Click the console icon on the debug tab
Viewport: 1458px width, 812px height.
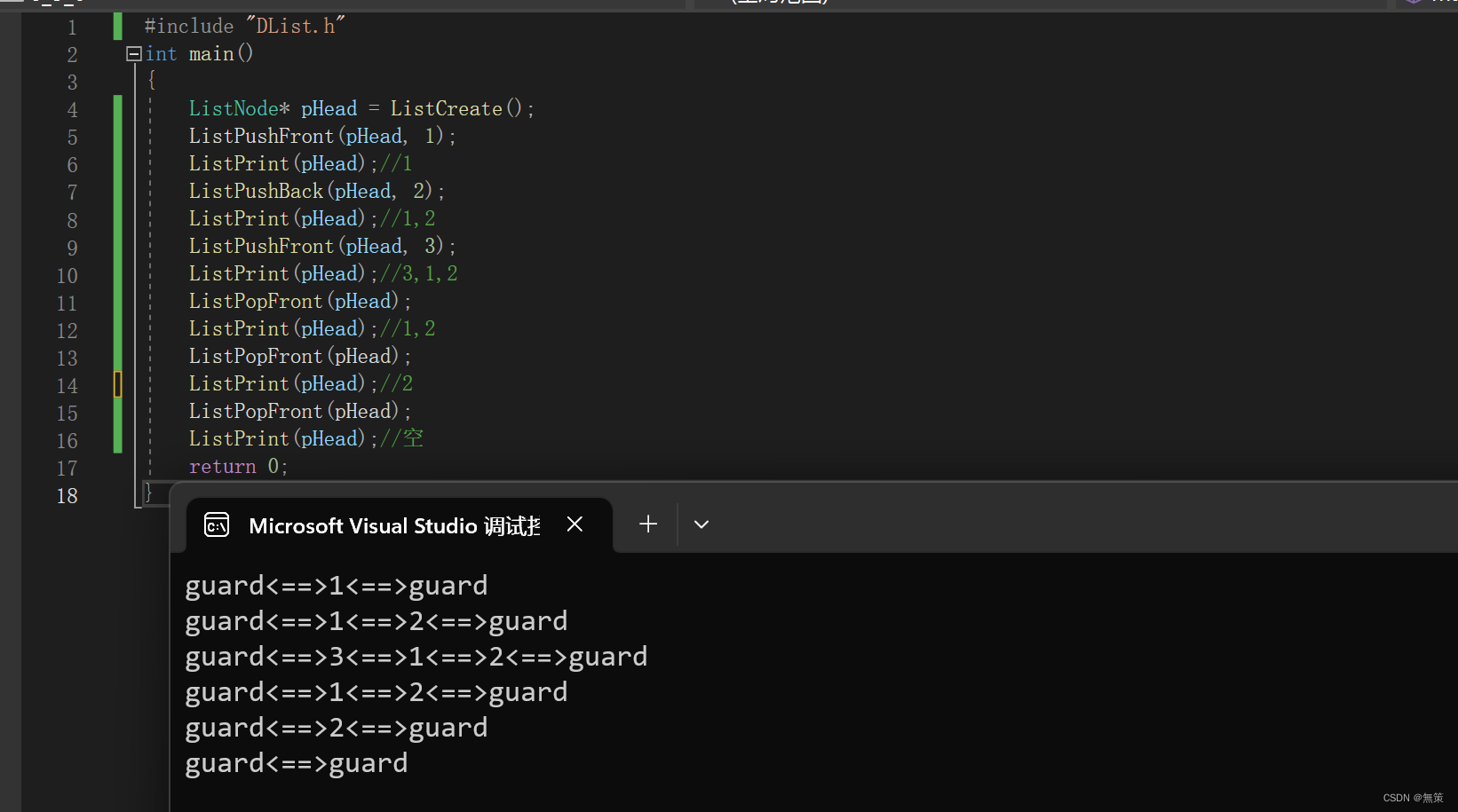click(217, 525)
